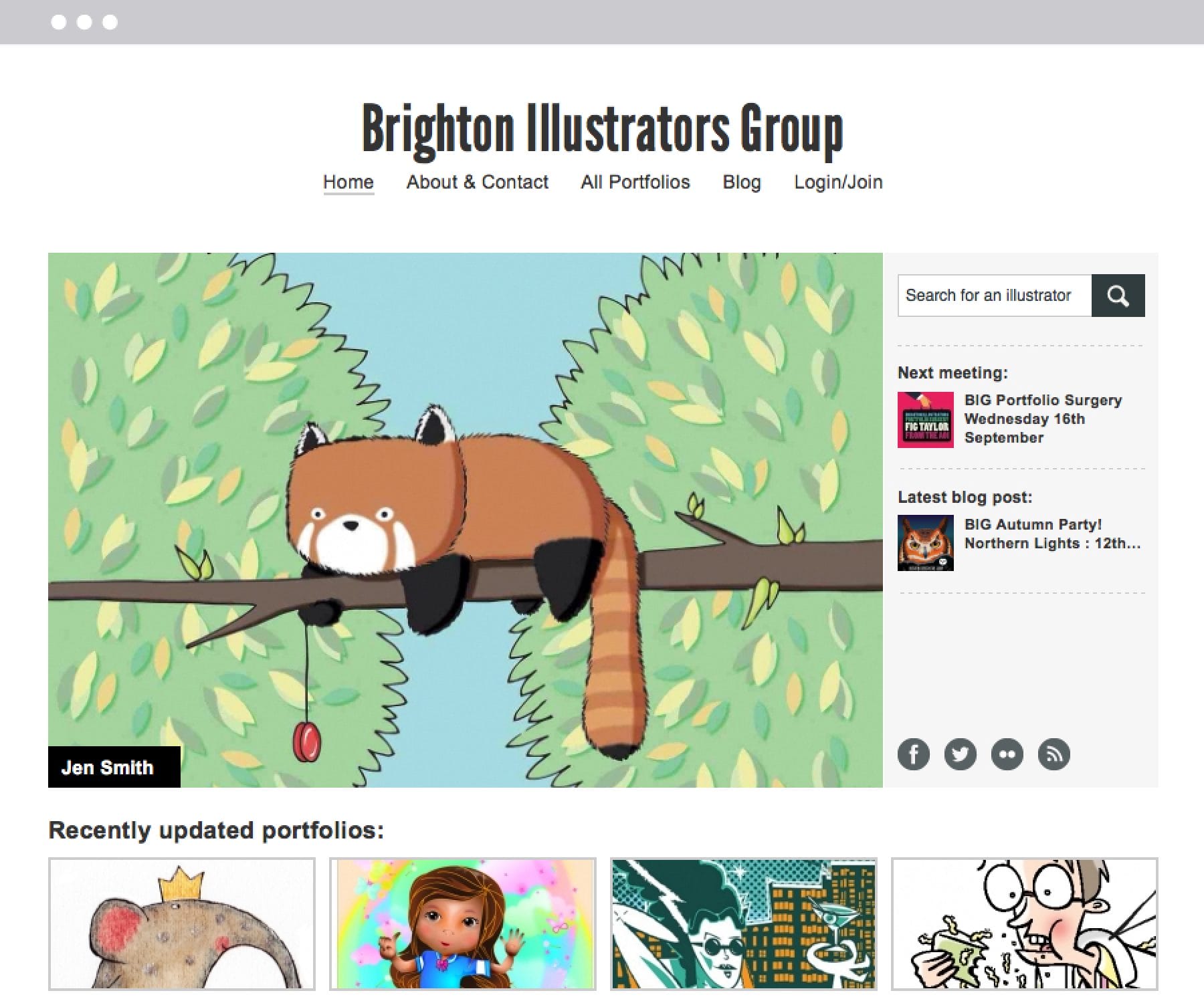Viewport: 1204px width, 1003px height.
Task: Open the Twitter social icon
Action: coord(960,754)
